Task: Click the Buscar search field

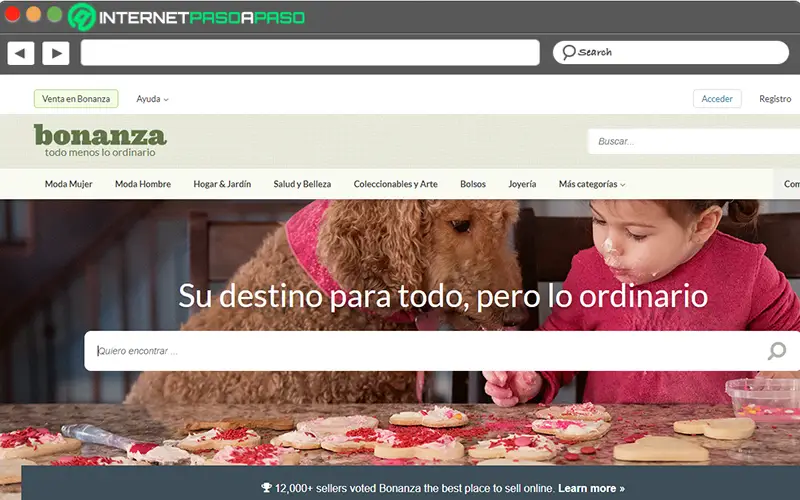Action: pyautogui.click(x=694, y=141)
